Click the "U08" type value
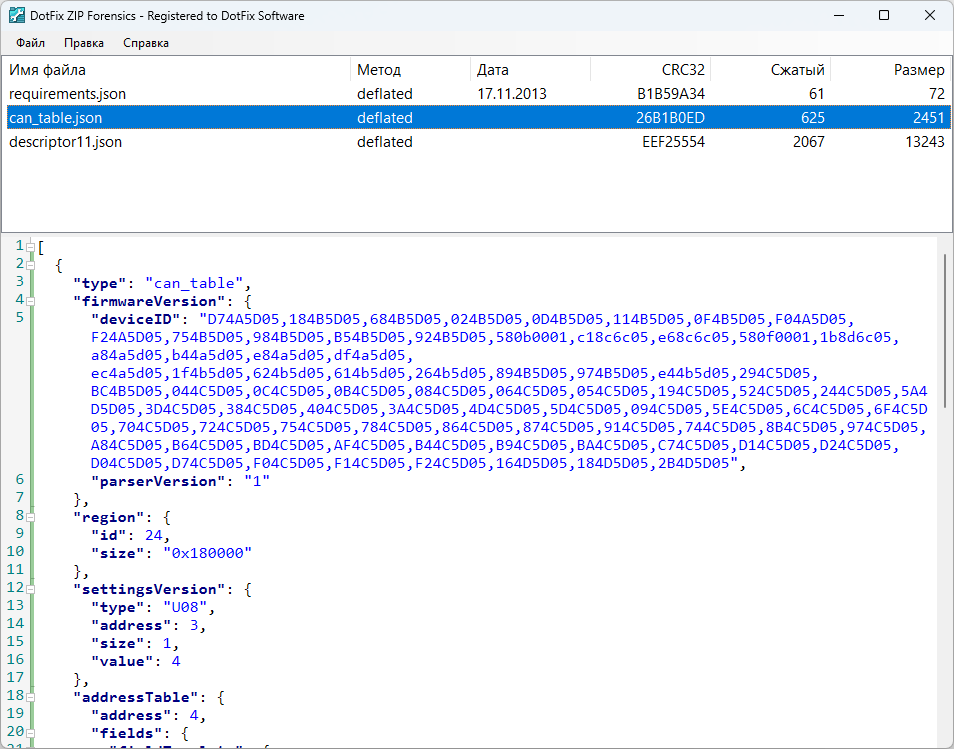 pyautogui.click(x=185, y=607)
